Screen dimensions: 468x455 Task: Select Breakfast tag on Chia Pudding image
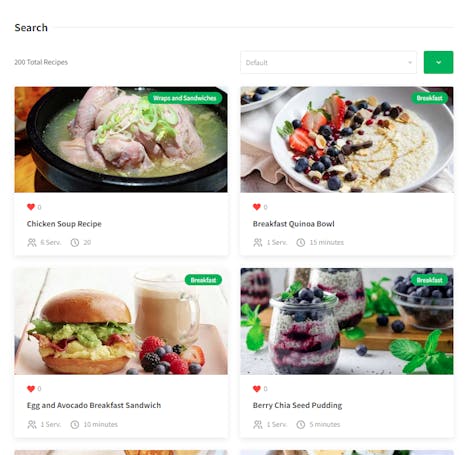[x=429, y=280]
